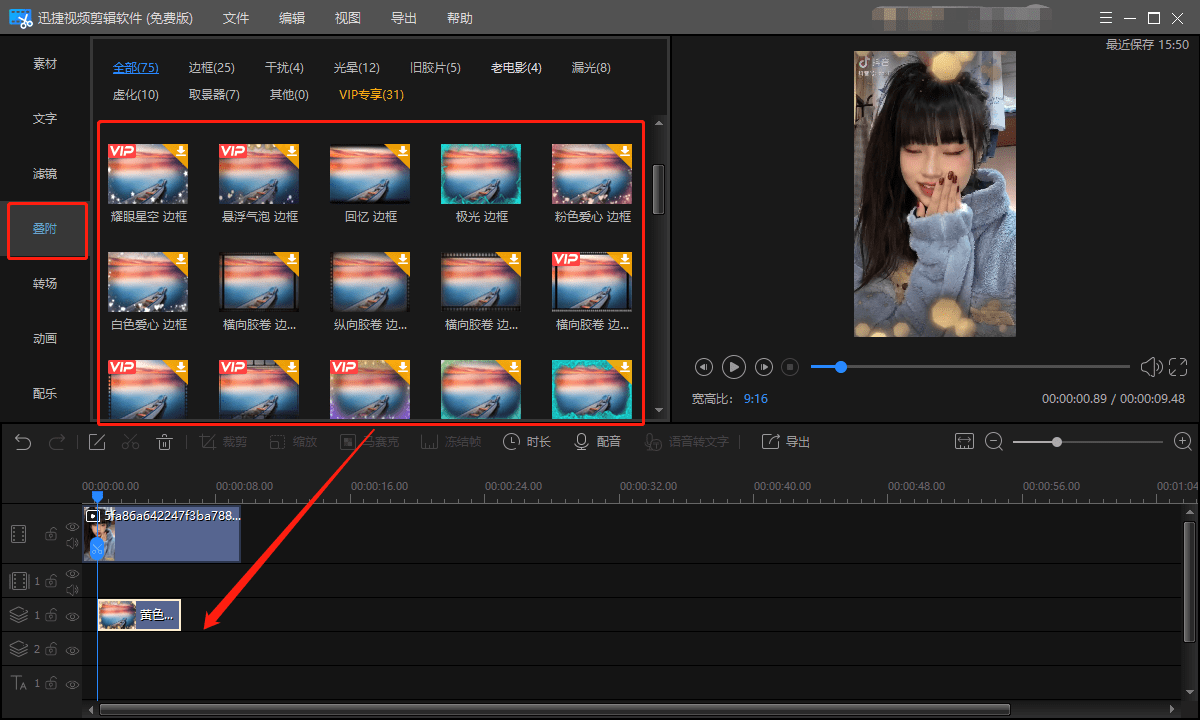
Task: Mute the preview volume speaker icon
Action: 1151,367
